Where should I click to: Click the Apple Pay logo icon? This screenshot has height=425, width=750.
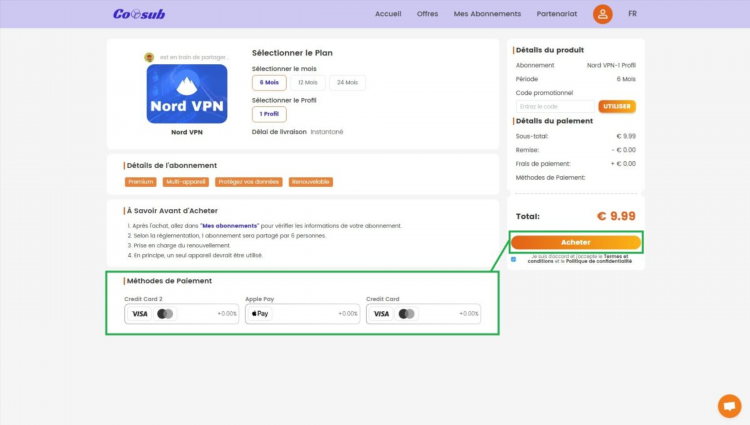tap(260, 314)
